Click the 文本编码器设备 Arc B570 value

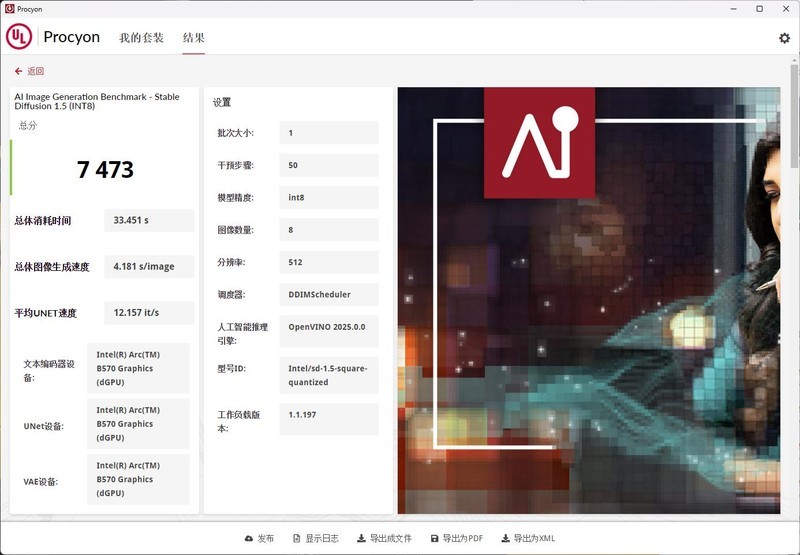pyautogui.click(x=138, y=368)
